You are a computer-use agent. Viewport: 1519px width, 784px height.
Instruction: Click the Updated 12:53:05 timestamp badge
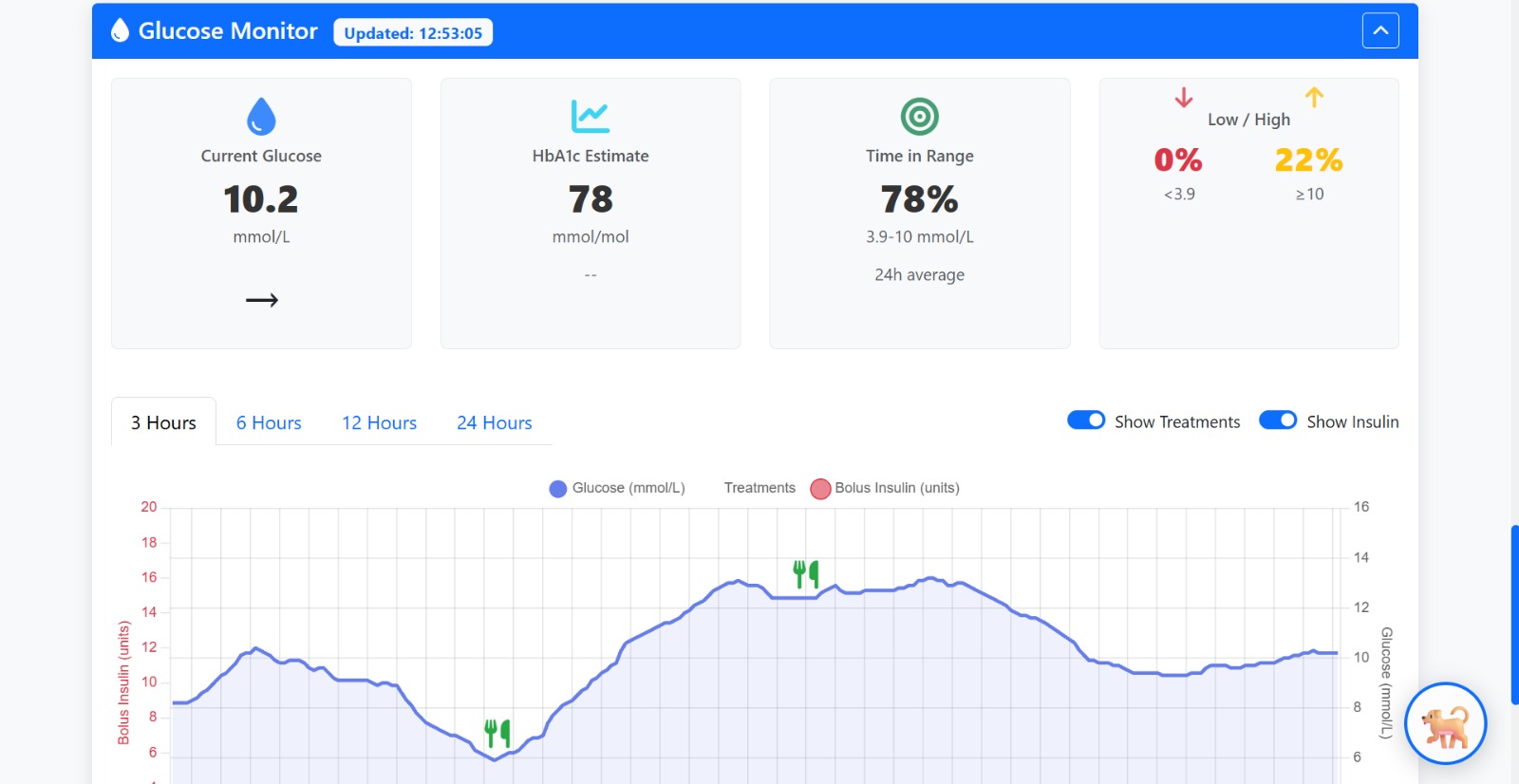click(x=413, y=33)
